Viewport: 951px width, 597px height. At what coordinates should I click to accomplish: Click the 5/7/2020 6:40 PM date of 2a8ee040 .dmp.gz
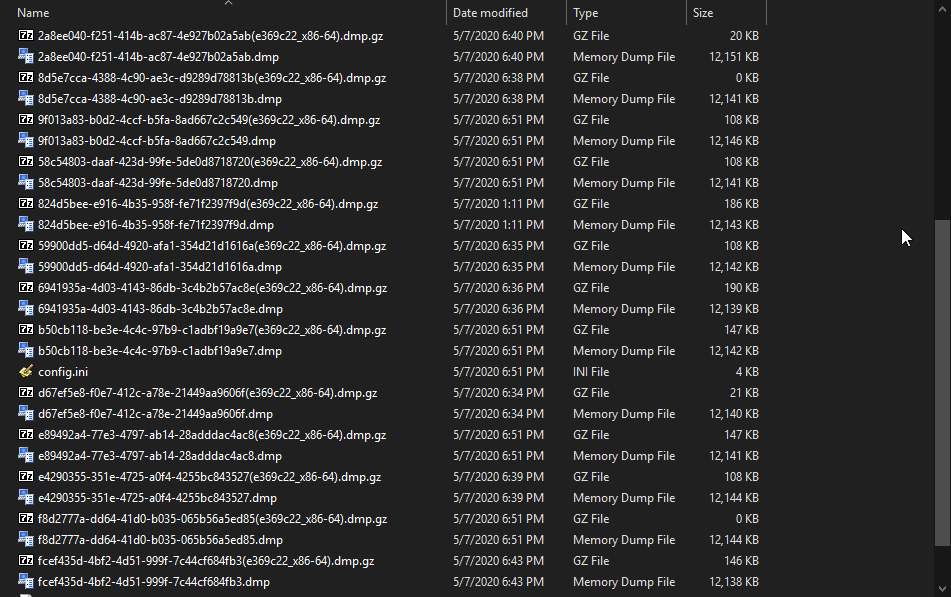pyautogui.click(x=498, y=36)
